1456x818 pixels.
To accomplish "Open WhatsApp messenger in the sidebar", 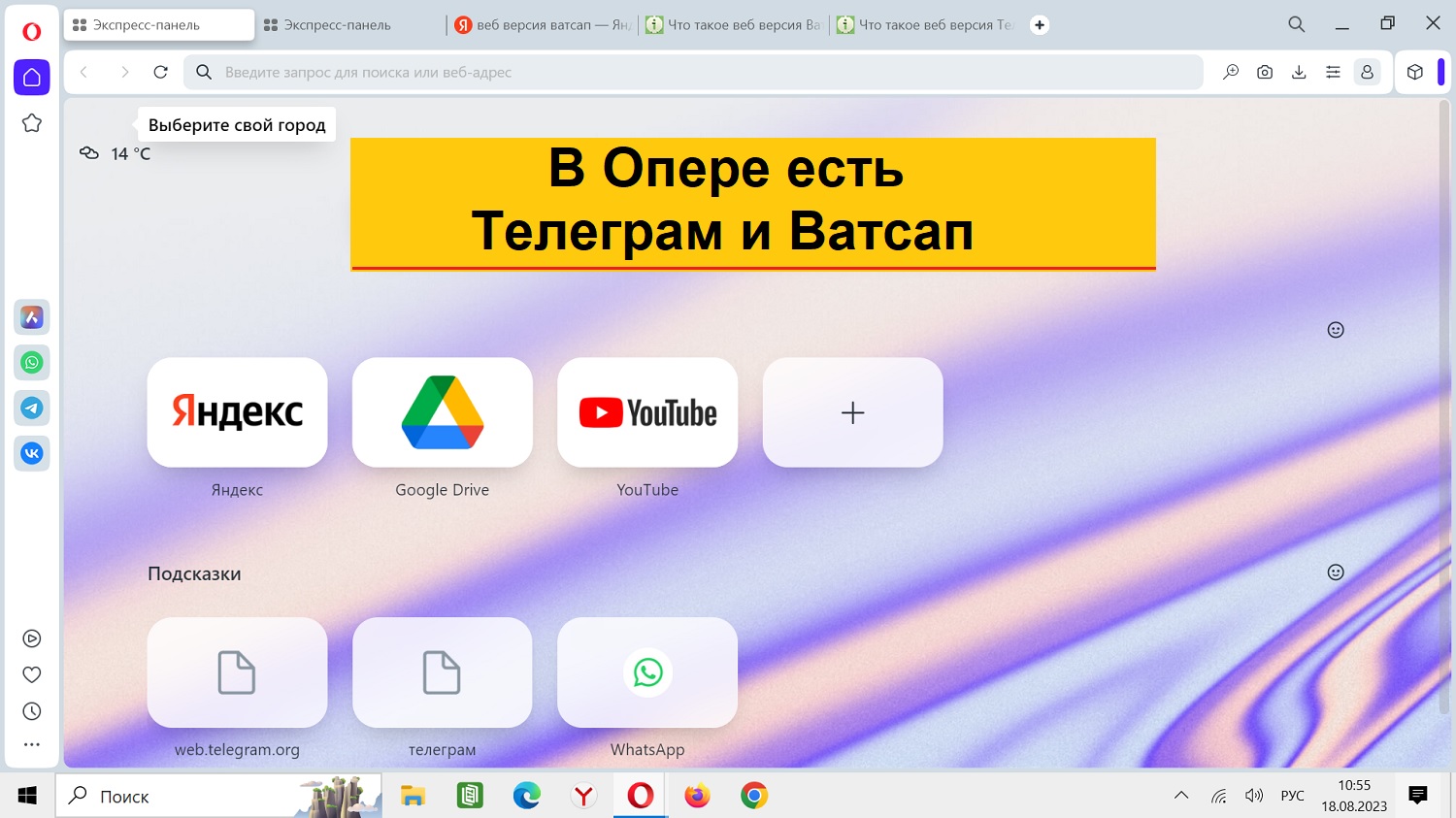I will 32,362.
